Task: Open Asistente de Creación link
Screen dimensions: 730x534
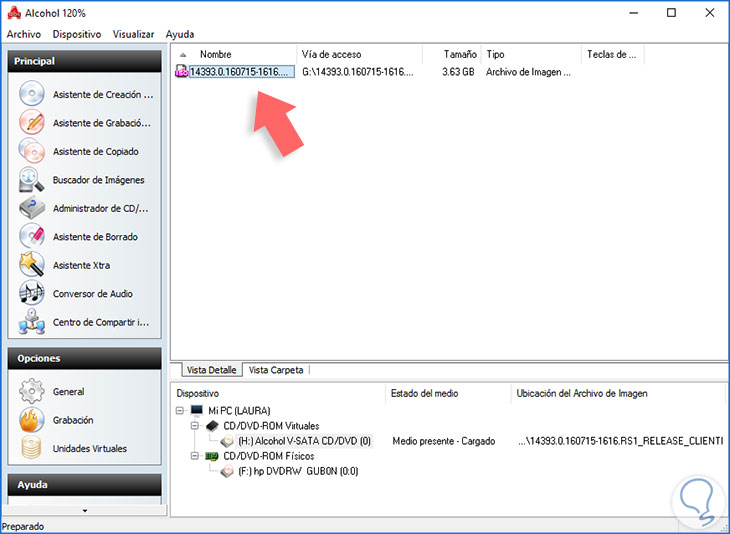Action: 103,95
